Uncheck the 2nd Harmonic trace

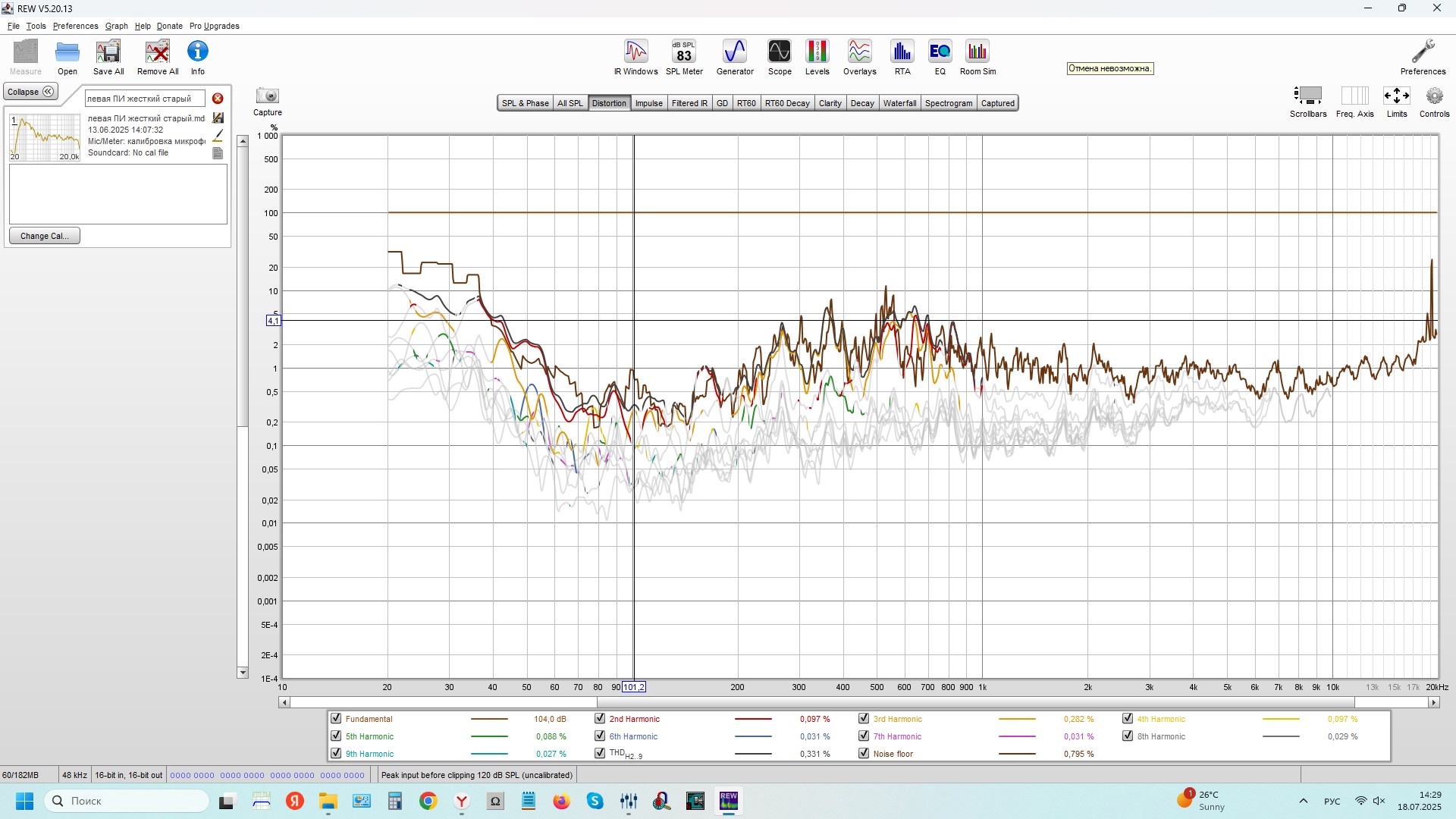pos(600,719)
